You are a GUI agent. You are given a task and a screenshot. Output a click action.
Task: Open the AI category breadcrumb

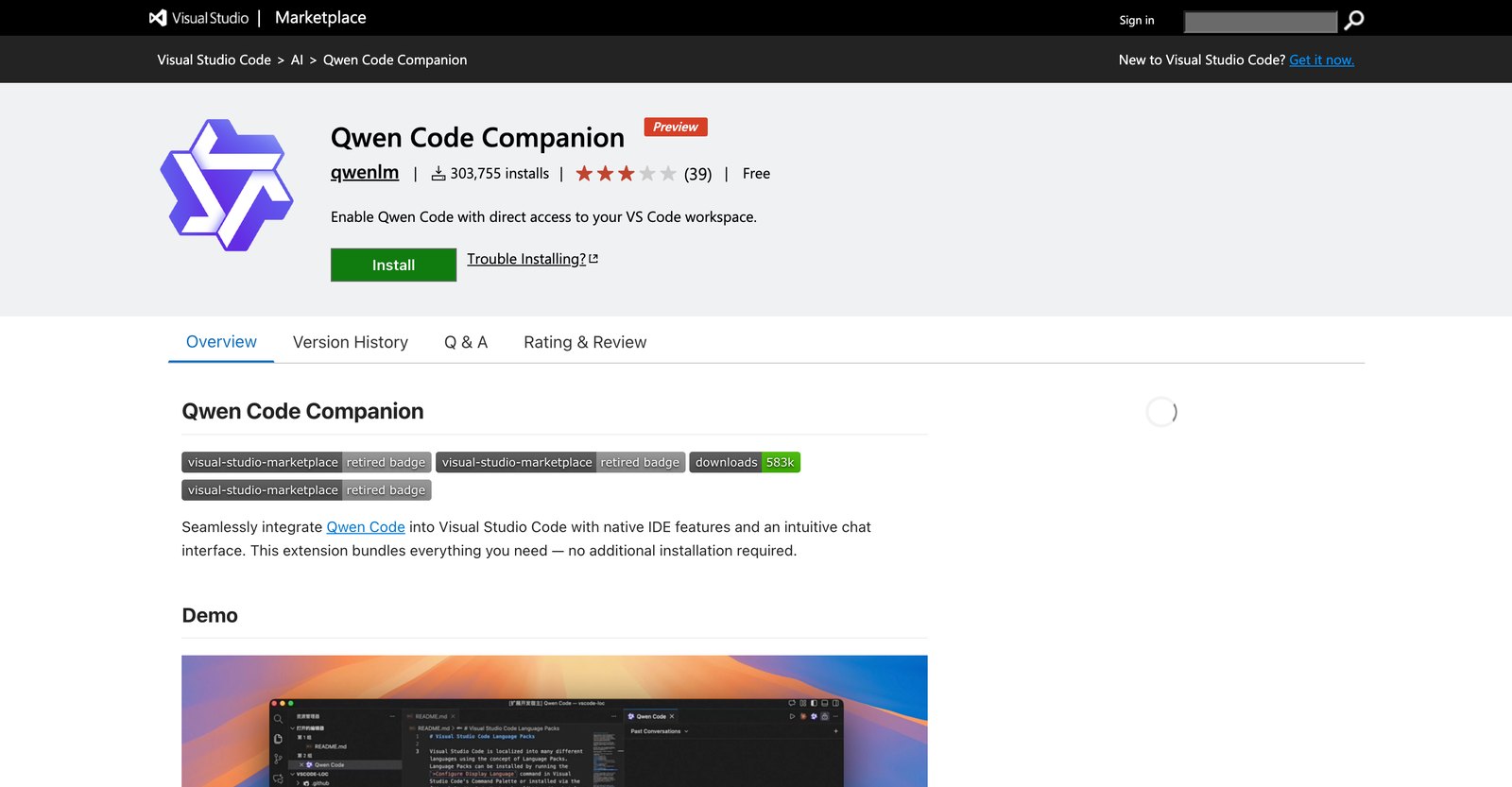click(297, 60)
